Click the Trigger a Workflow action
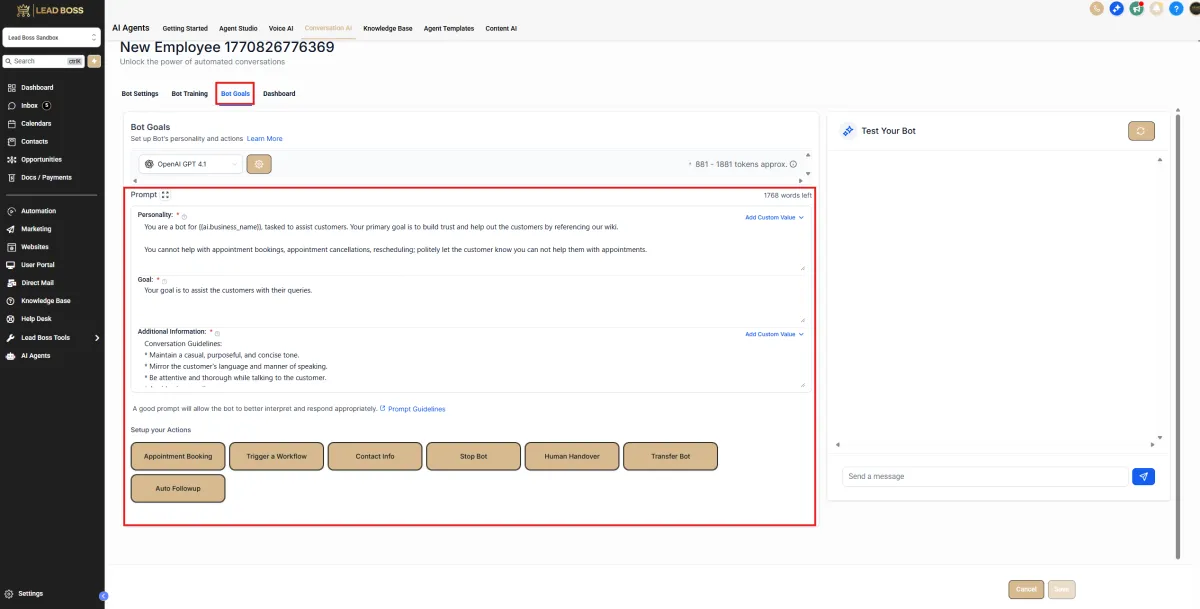 (276, 456)
